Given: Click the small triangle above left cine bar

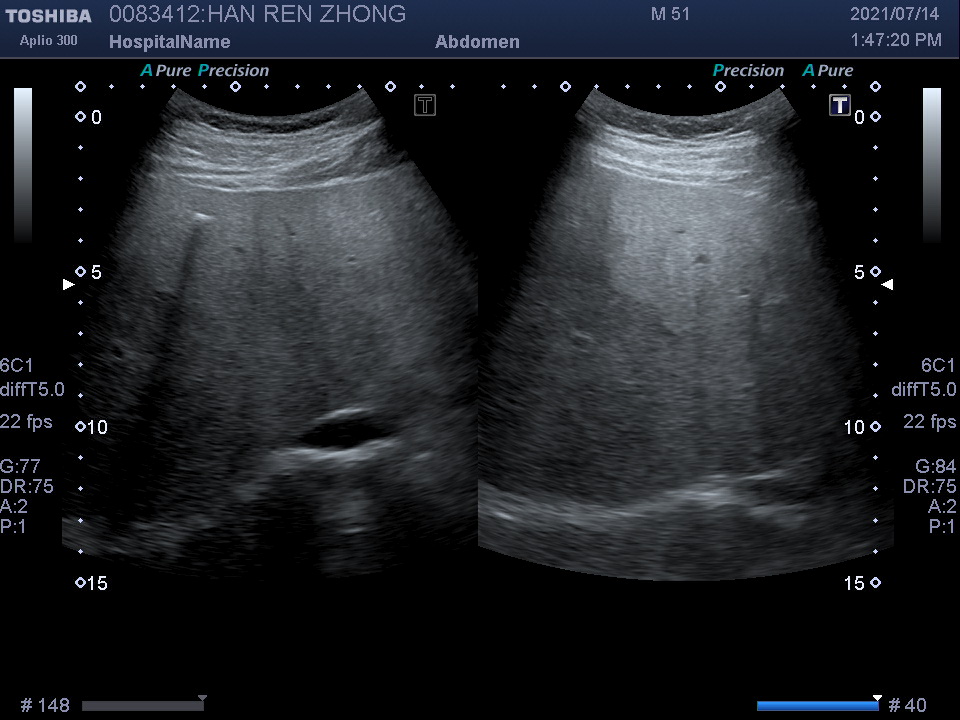Looking at the screenshot, I should point(202,698).
